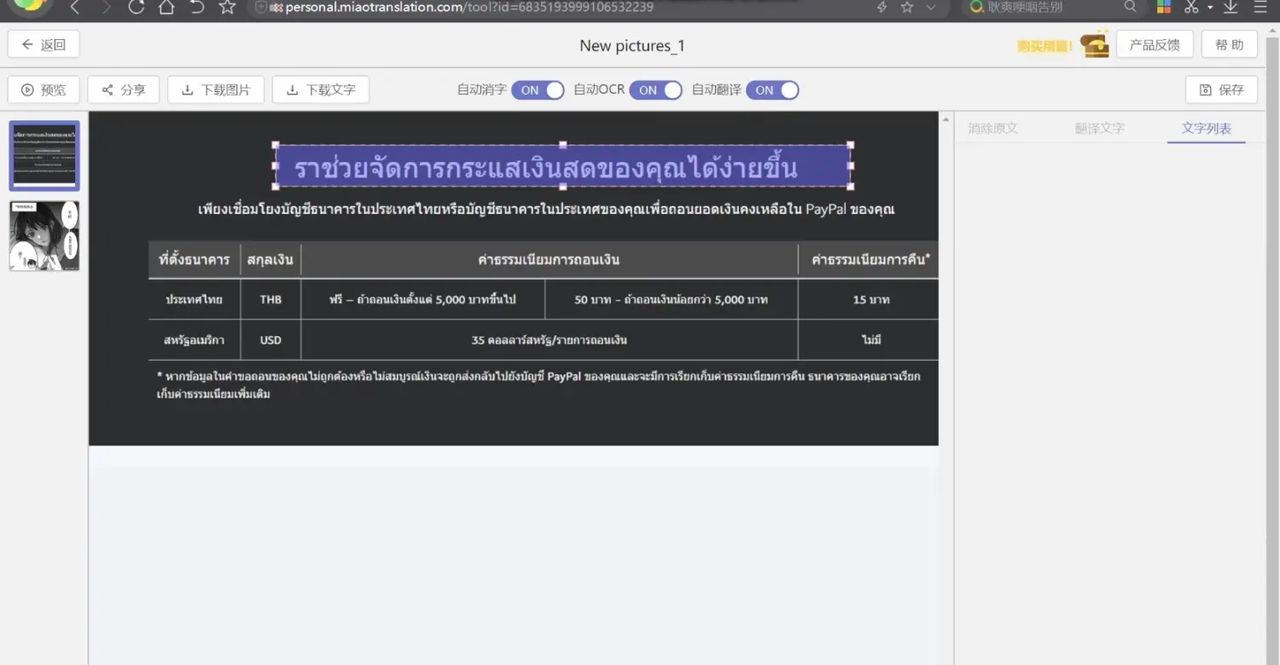The height and width of the screenshot is (665, 1280).
Task: Click the browser search box
Action: click(1053, 8)
